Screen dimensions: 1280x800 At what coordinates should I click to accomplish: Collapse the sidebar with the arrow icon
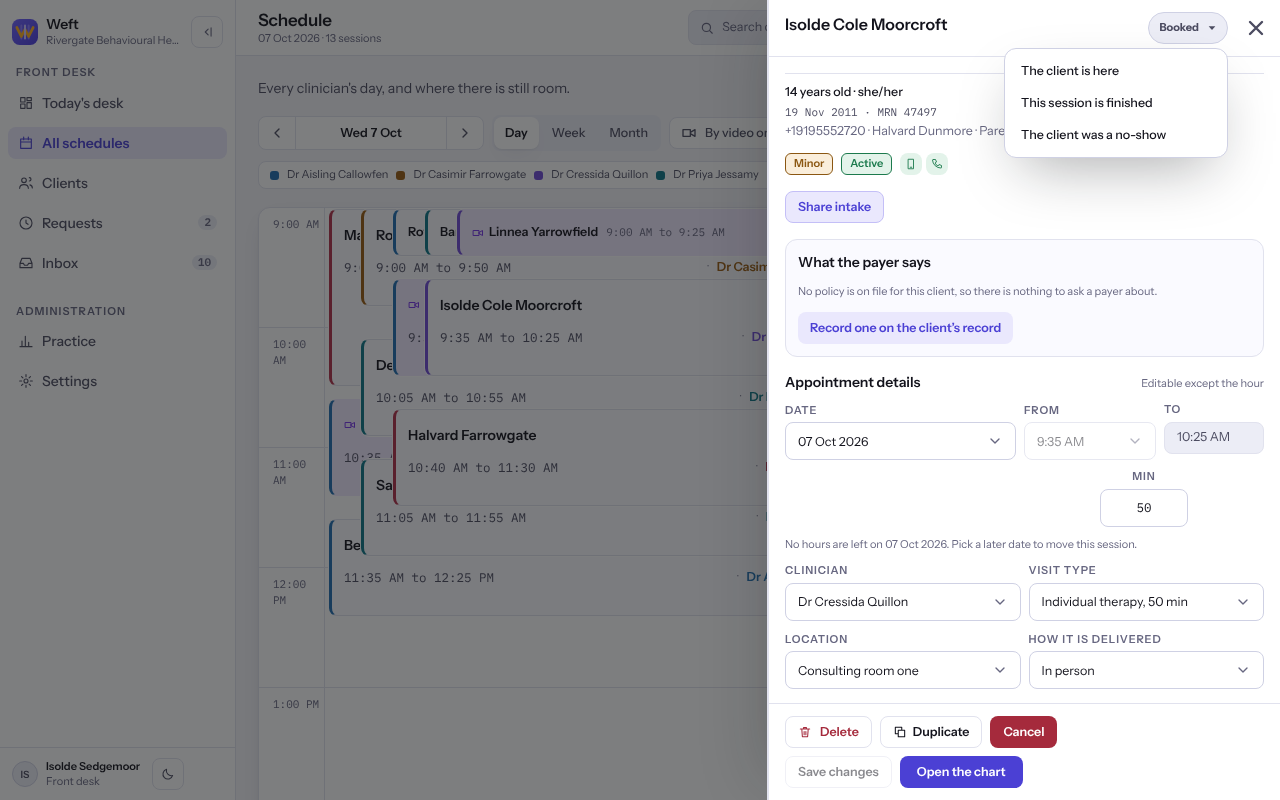[x=207, y=32]
